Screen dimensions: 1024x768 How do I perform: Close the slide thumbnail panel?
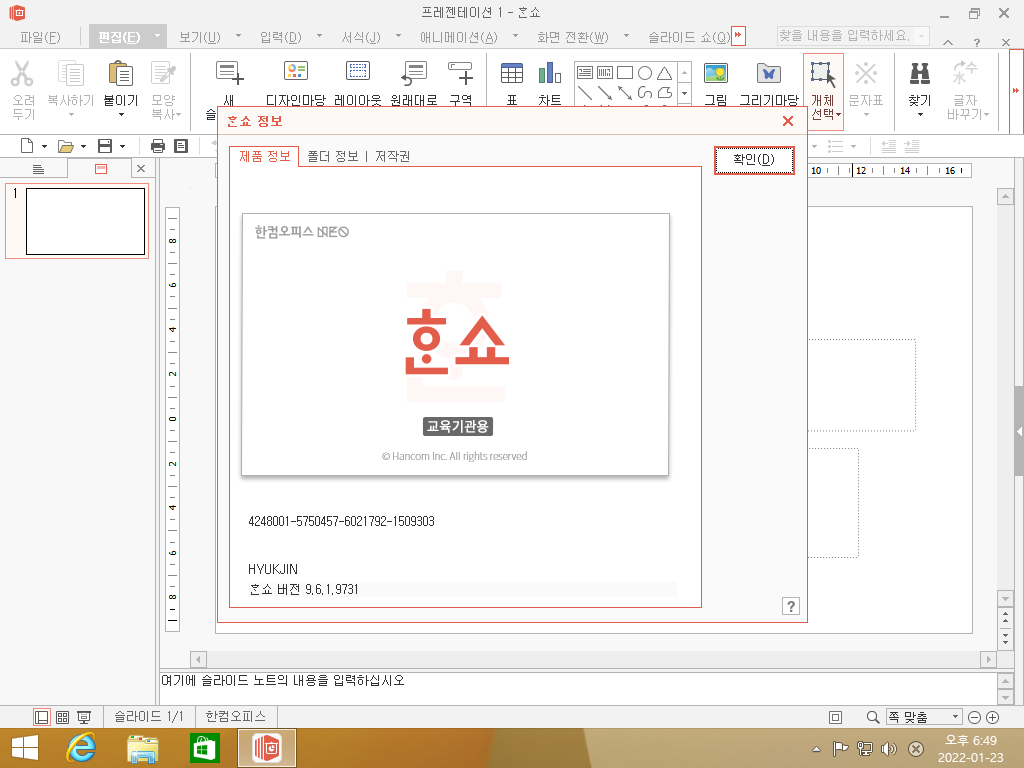(141, 168)
